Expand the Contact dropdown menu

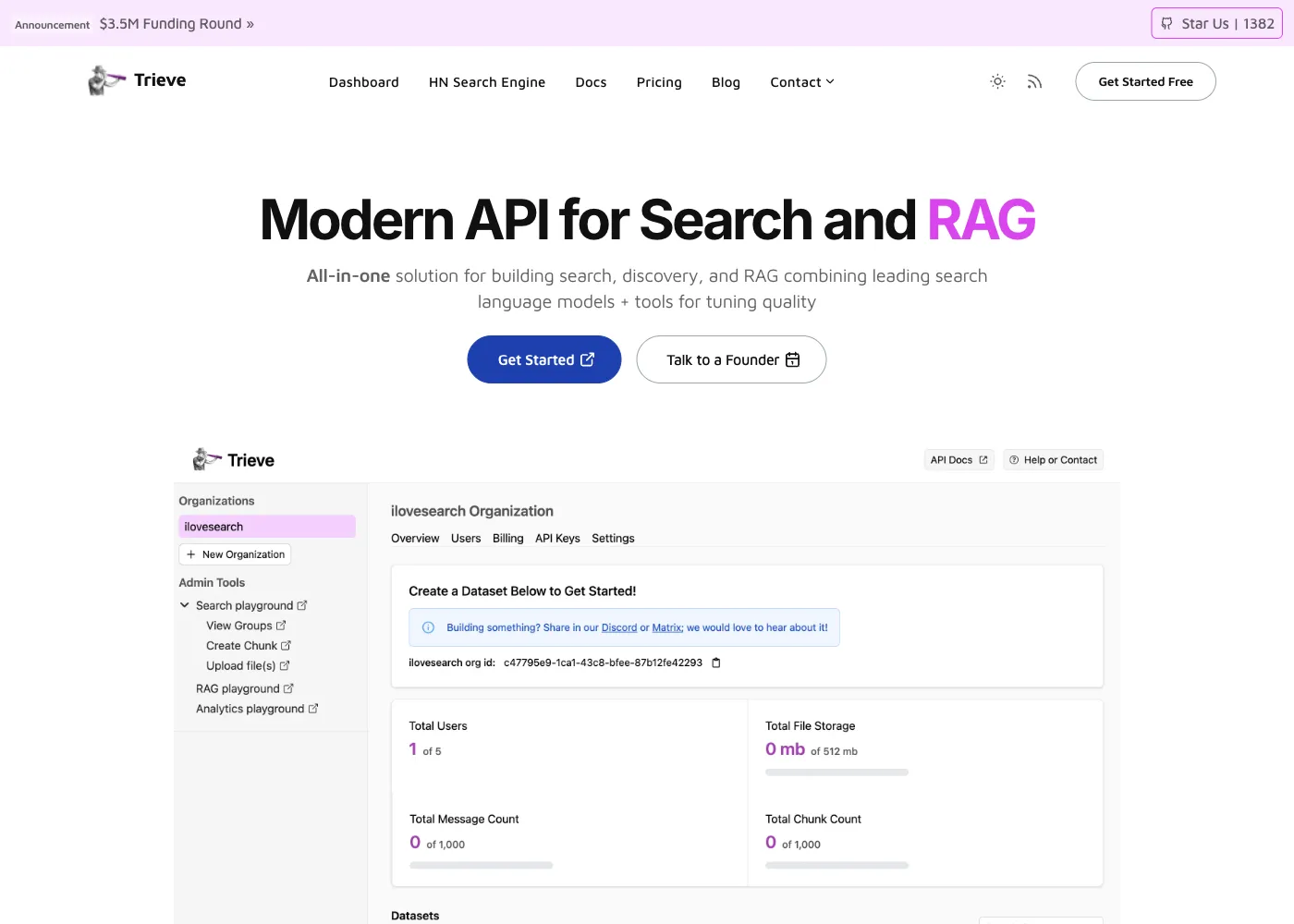(802, 82)
